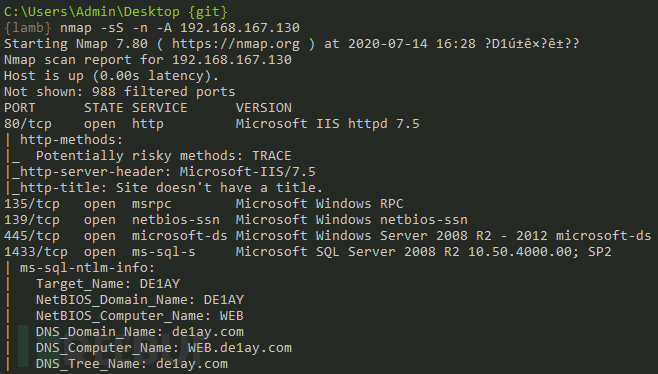Click the WEB.de1ay.com computer name
This screenshot has width=658, height=374.
240,348
